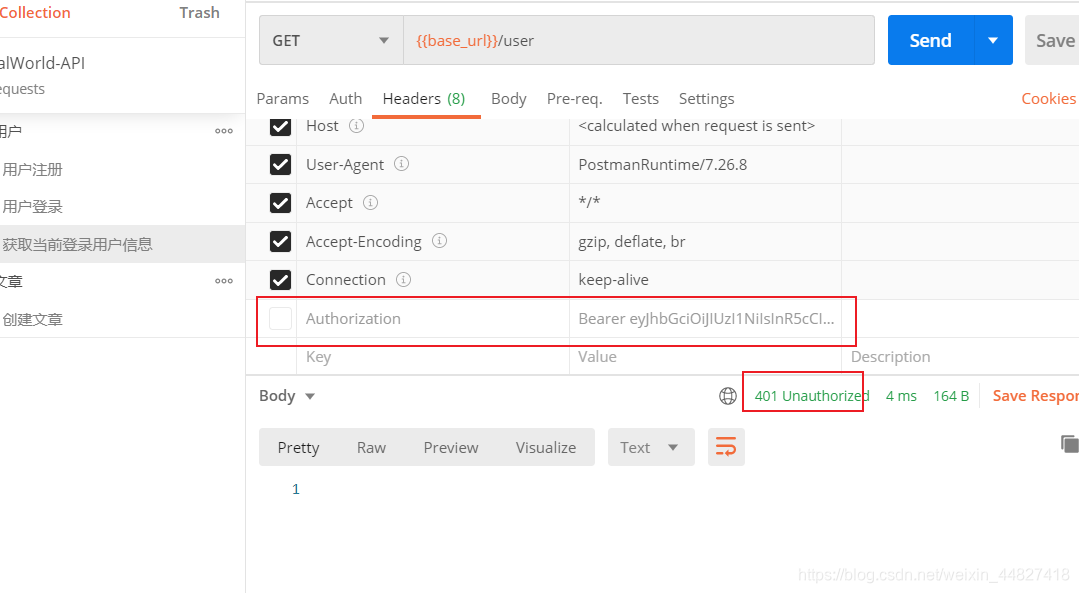1079x593 pixels.
Task: Click the globe network icon near status
Action: coord(727,396)
